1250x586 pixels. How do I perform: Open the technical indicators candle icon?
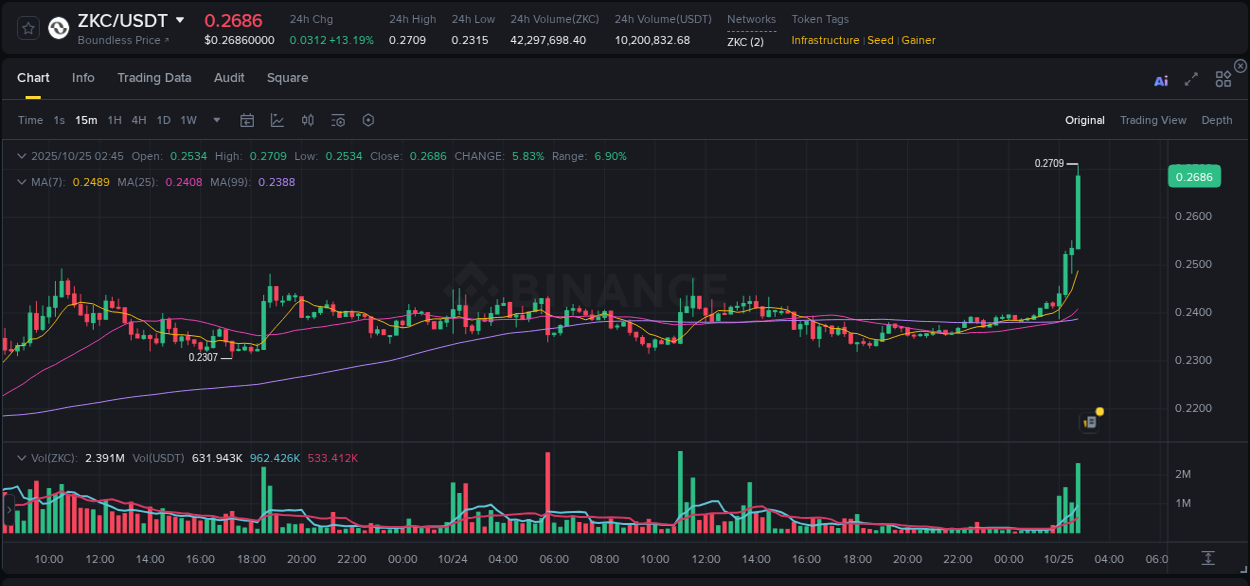click(307, 120)
